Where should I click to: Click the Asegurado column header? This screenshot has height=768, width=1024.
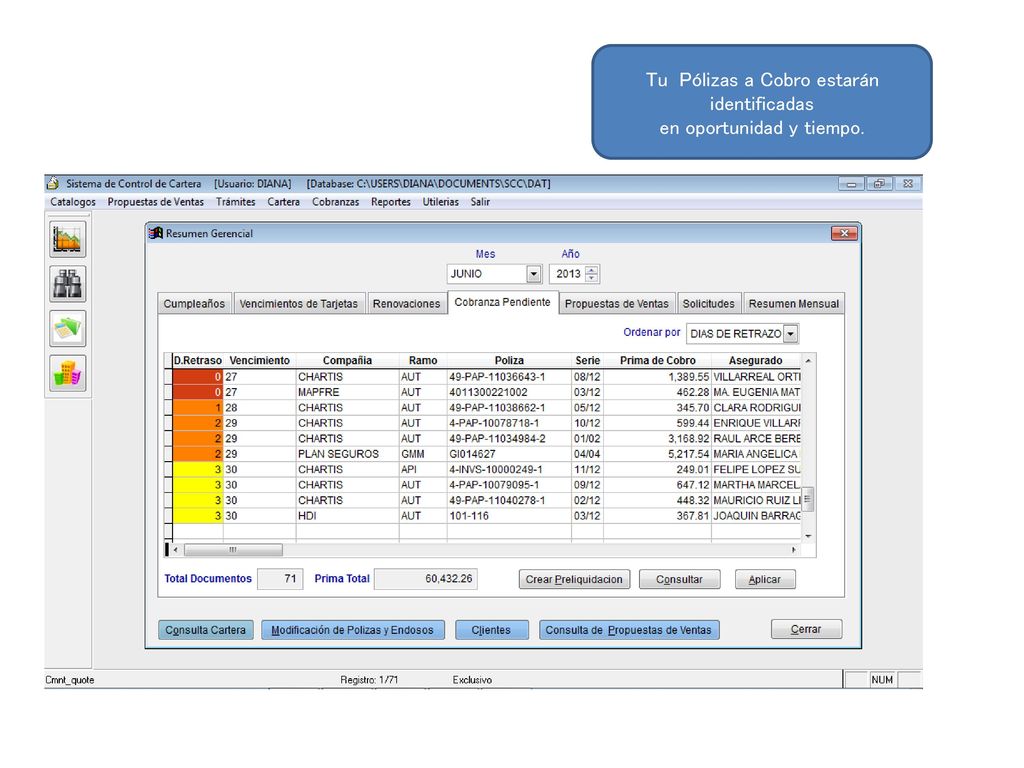756,360
